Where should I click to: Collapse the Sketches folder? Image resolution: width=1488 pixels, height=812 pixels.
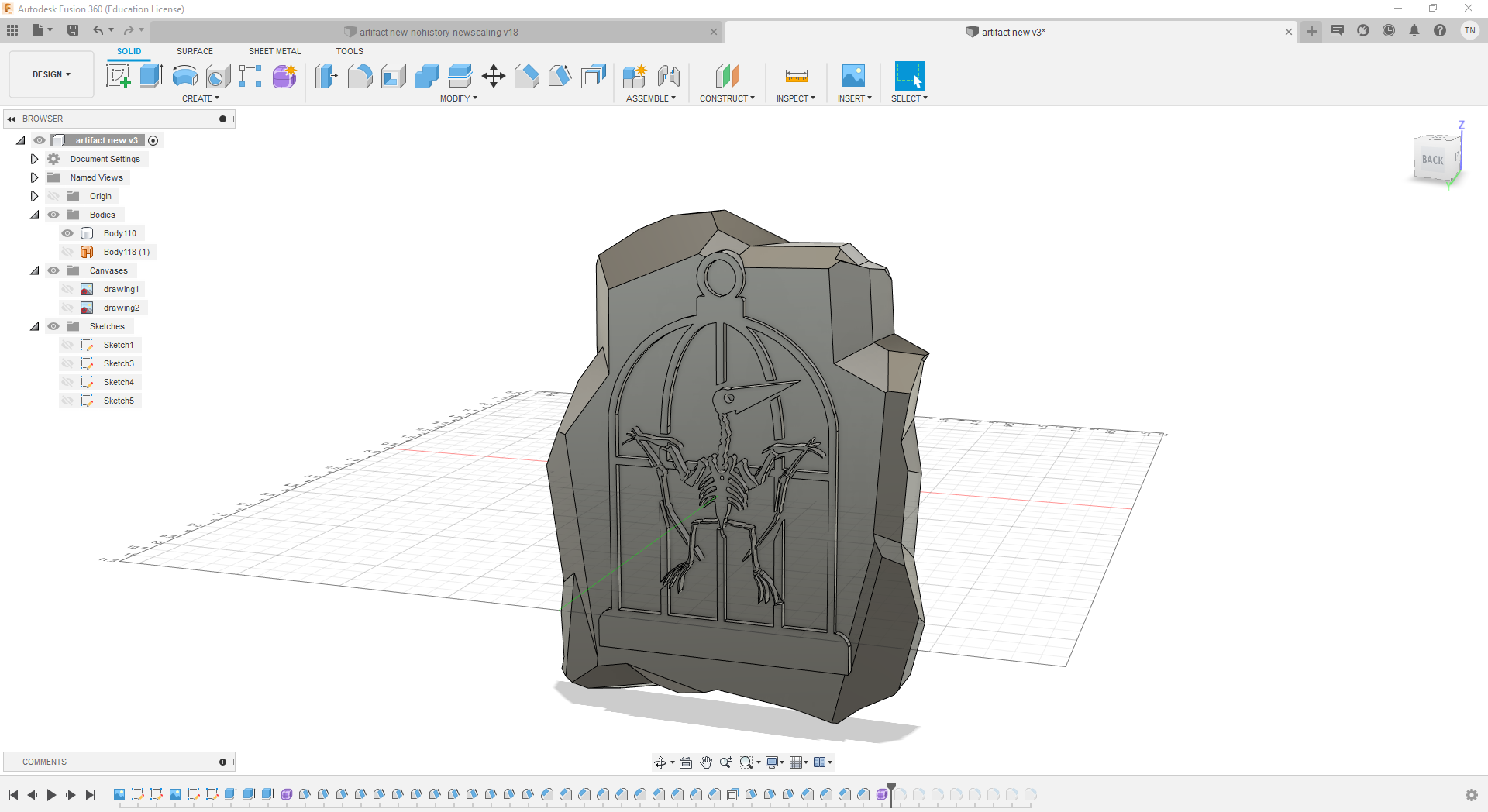pos(34,326)
